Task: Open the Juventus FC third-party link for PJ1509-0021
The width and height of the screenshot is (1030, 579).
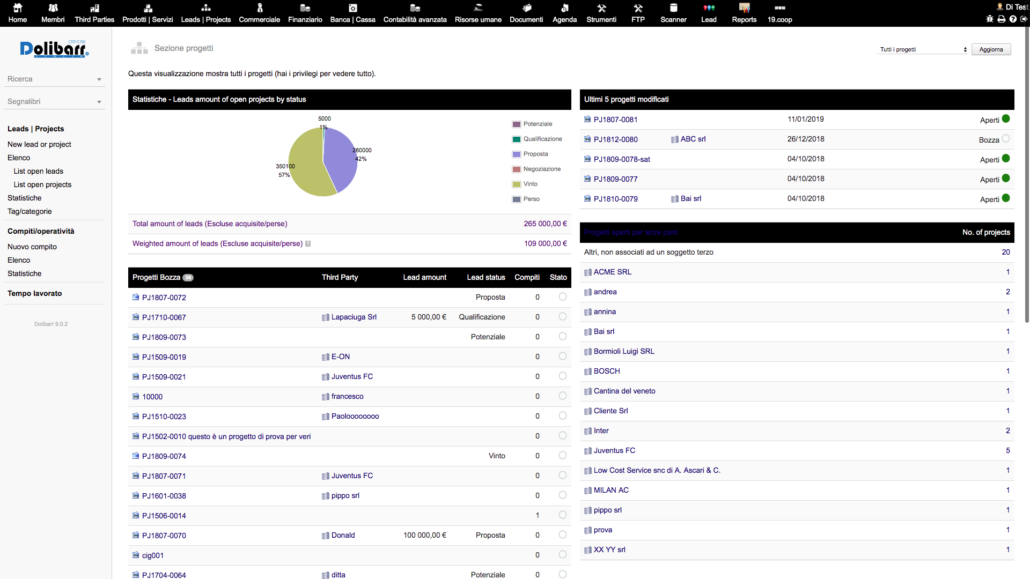Action: [x=351, y=377]
